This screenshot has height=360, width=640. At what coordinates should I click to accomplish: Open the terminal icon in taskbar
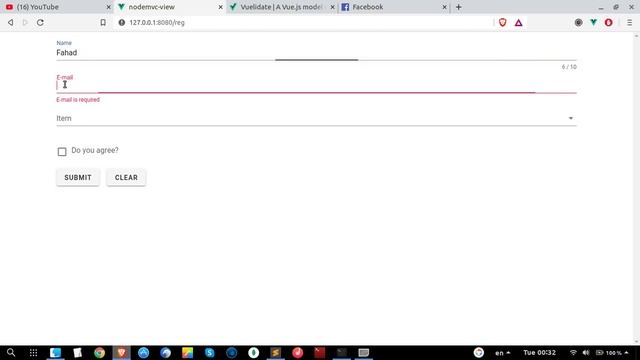342,352
